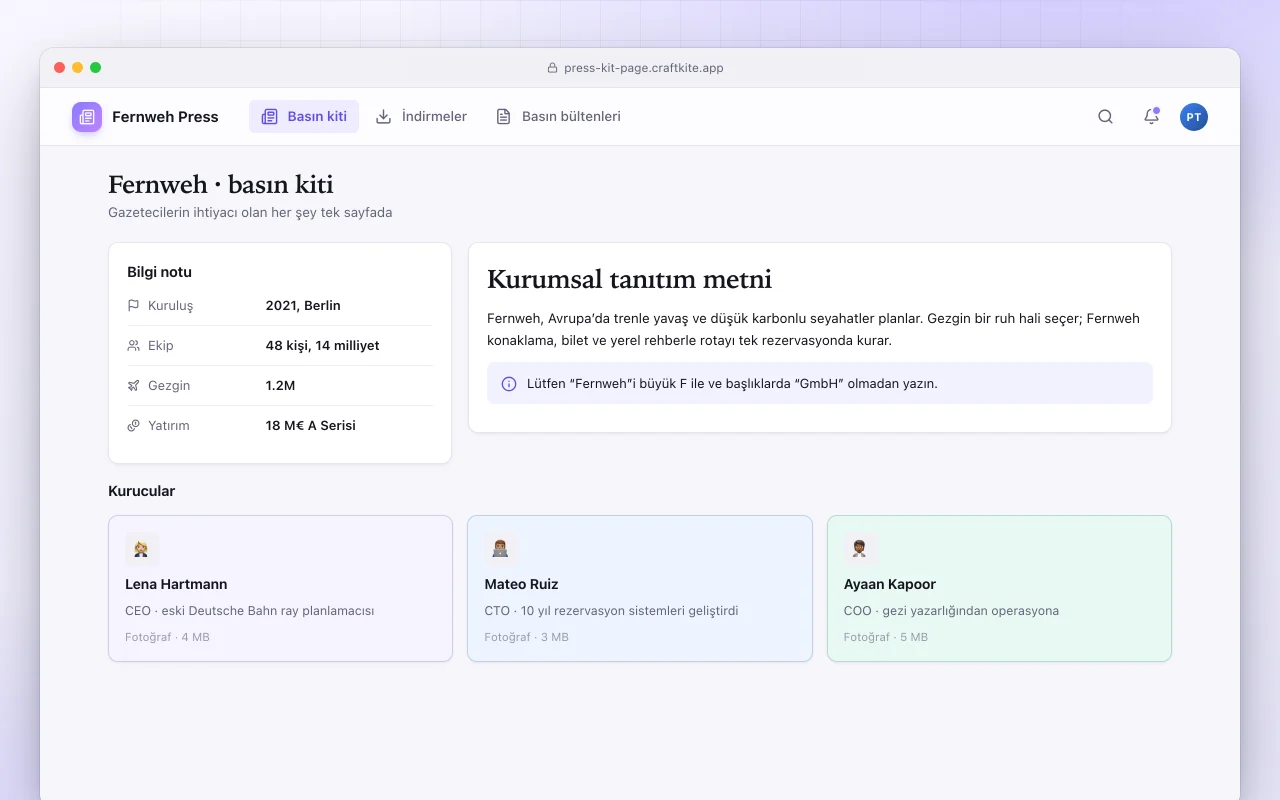Open the search magnifier icon
Viewport: 1280px width, 800px height.
coord(1105,117)
